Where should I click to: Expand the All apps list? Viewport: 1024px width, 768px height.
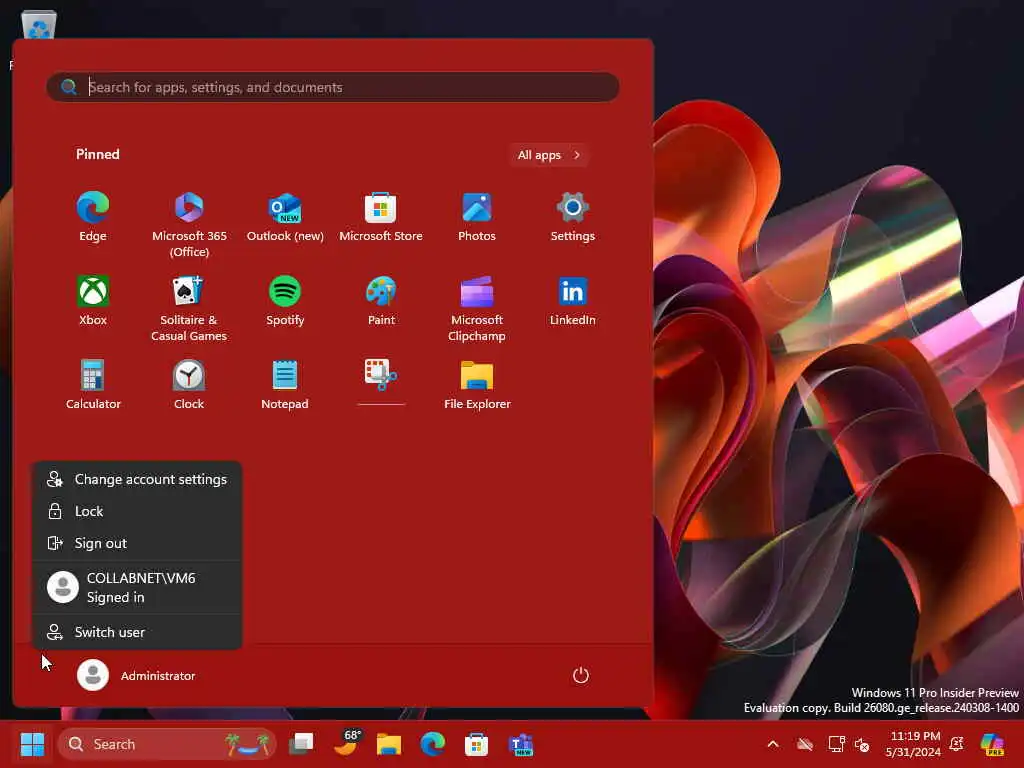[549, 155]
